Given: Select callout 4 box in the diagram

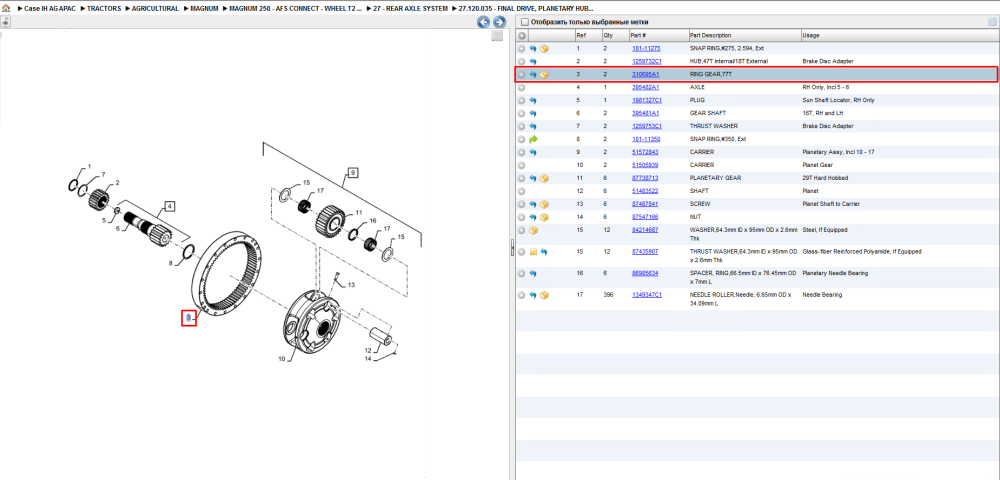Looking at the screenshot, I should click(169, 206).
